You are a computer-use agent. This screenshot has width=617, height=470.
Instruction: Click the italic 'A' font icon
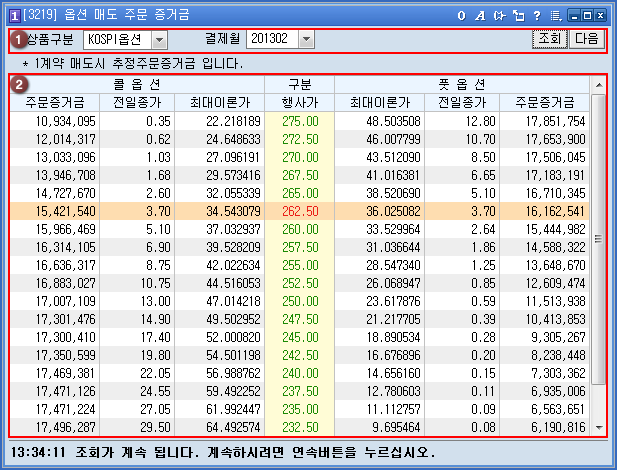tap(479, 15)
